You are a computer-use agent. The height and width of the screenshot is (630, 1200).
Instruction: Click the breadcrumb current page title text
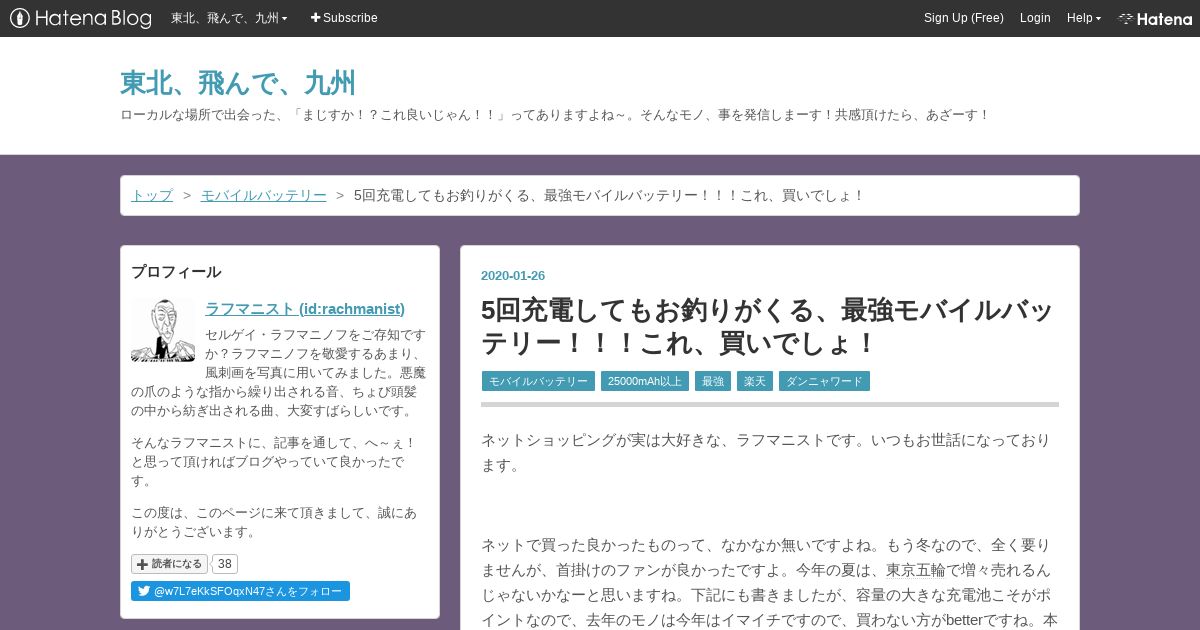(609, 195)
